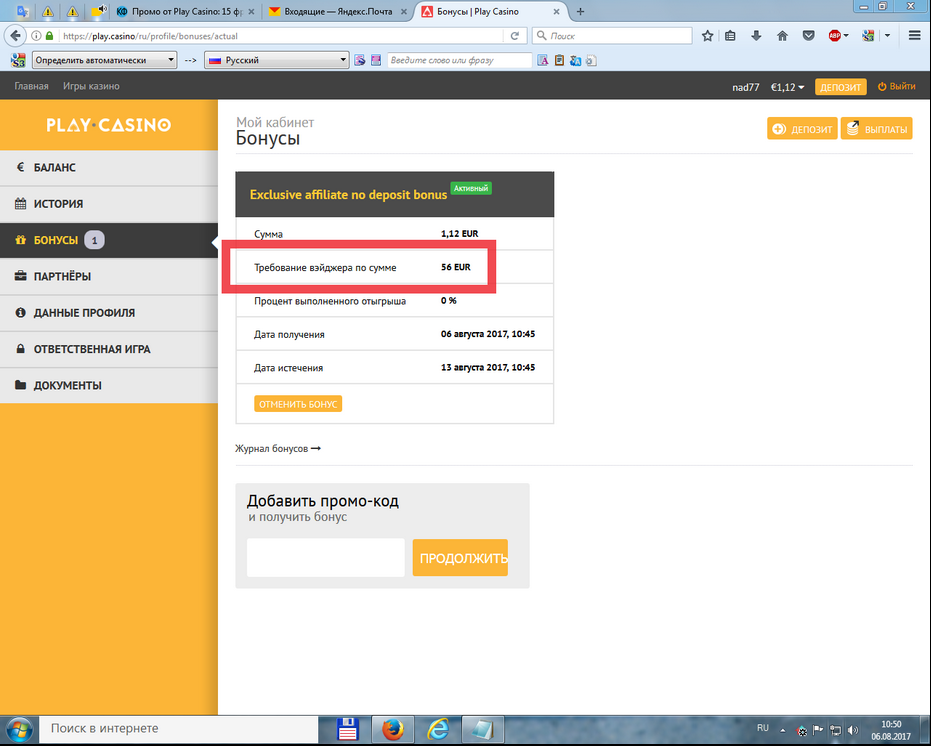Viewport: 931px width, 746px height.
Task: Click the ВЫПЛАТЫ button
Action: click(x=876, y=129)
